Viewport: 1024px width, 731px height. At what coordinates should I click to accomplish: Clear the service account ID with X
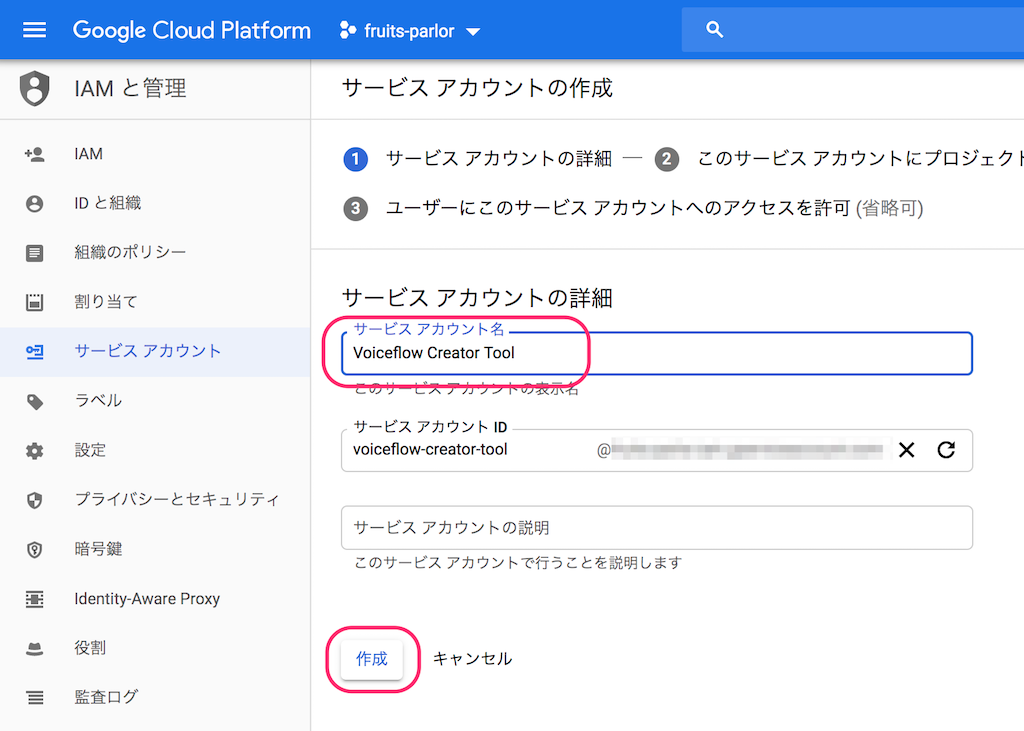pyautogui.click(x=906, y=450)
